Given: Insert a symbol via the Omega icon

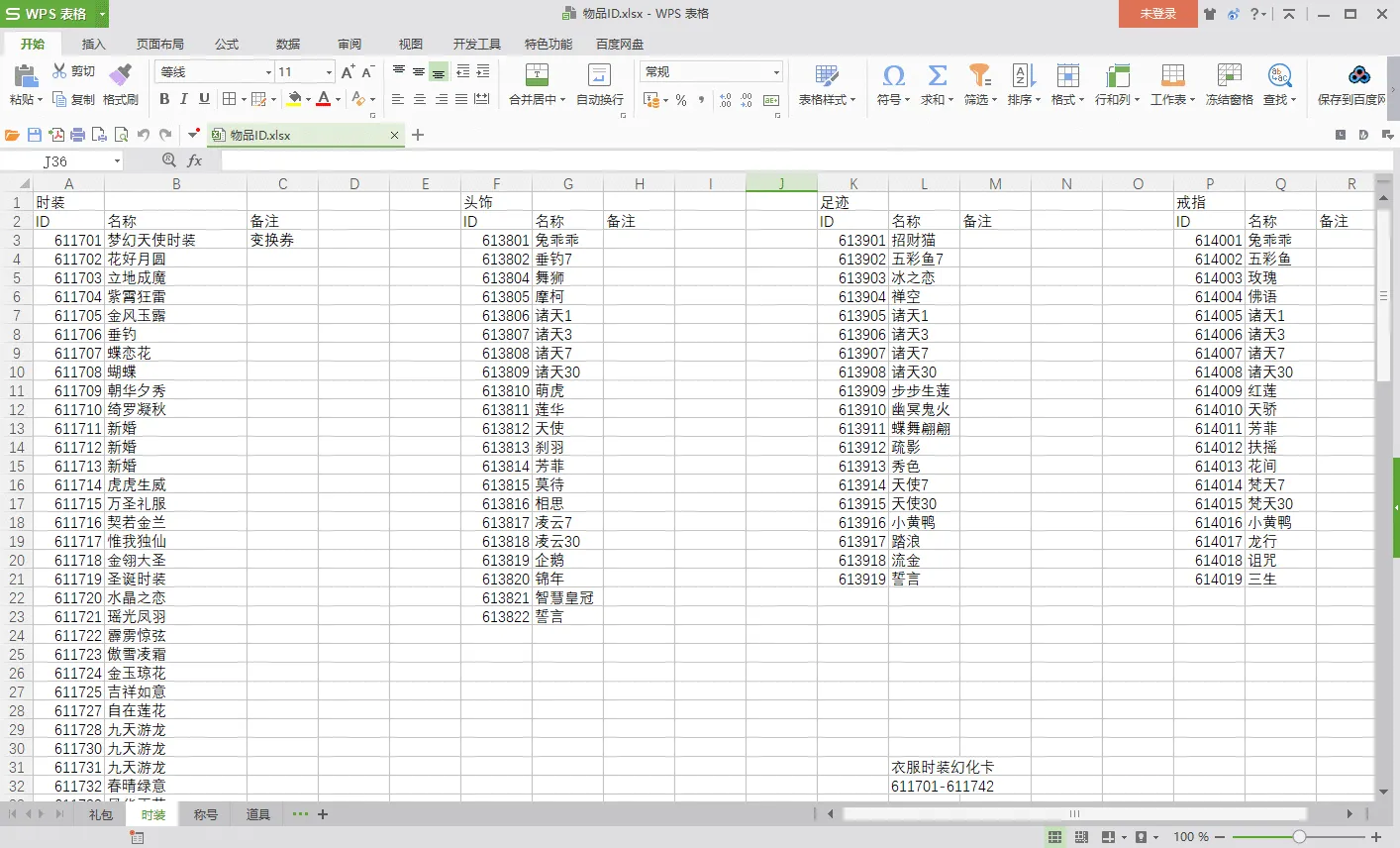Looking at the screenshot, I should pos(893,75).
